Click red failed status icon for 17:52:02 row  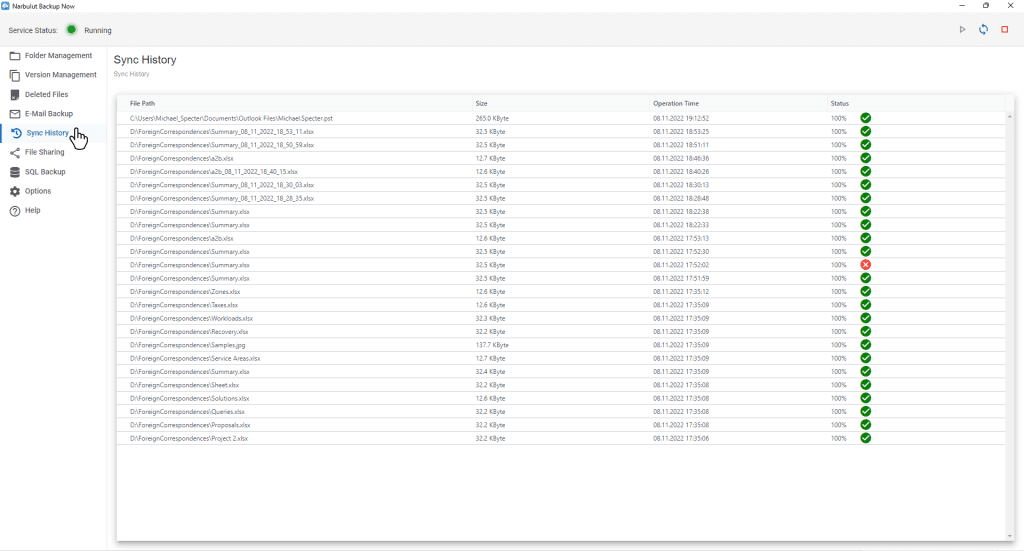point(865,264)
